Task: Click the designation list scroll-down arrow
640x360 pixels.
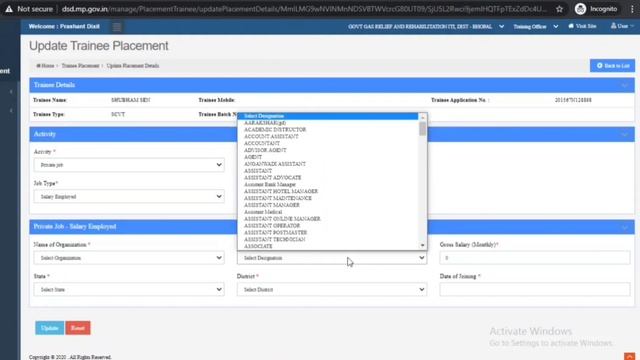Action: pos(422,245)
